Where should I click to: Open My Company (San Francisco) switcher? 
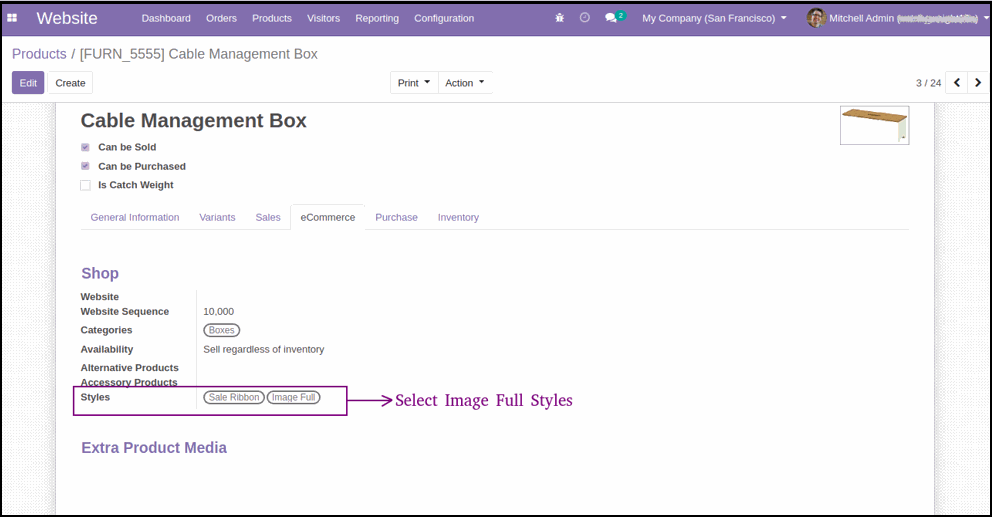pyautogui.click(x=714, y=18)
